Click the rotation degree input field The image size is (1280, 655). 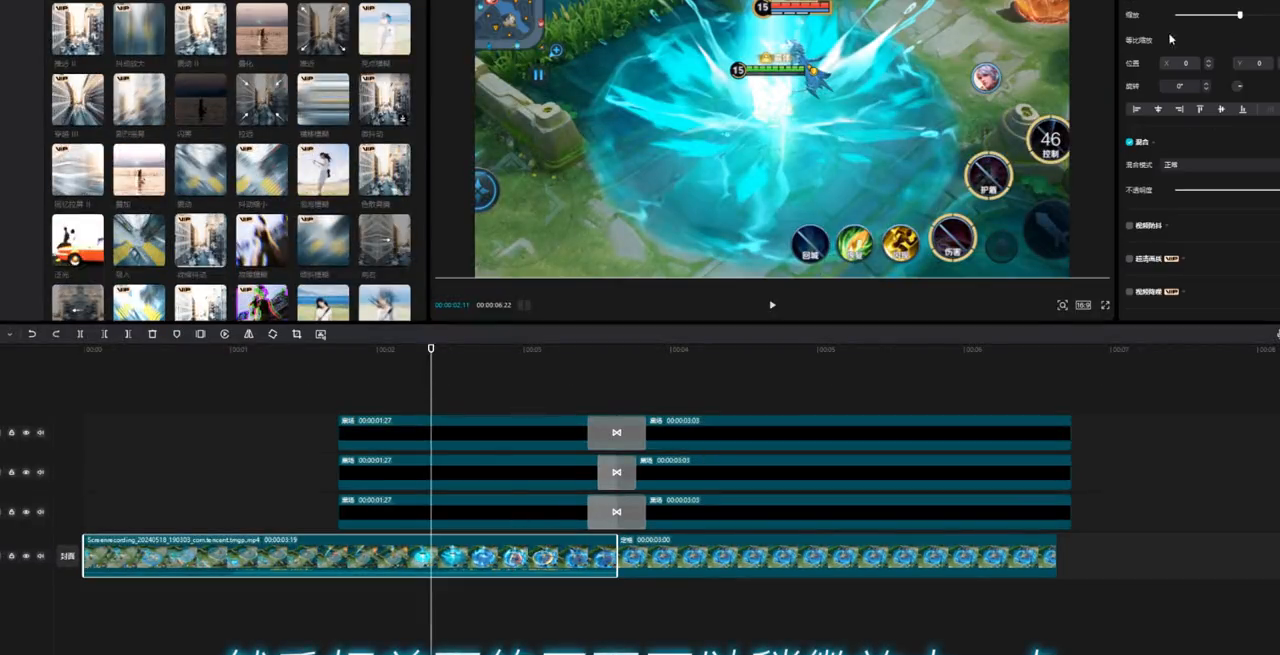click(1182, 86)
